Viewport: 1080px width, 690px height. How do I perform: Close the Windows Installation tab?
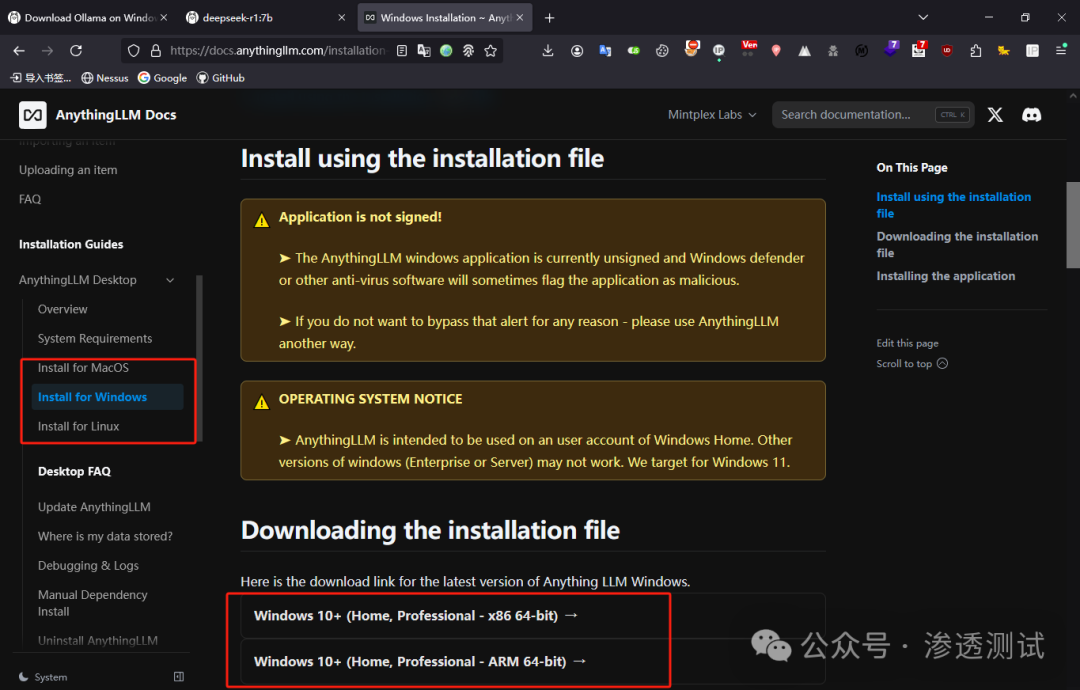coord(520,18)
